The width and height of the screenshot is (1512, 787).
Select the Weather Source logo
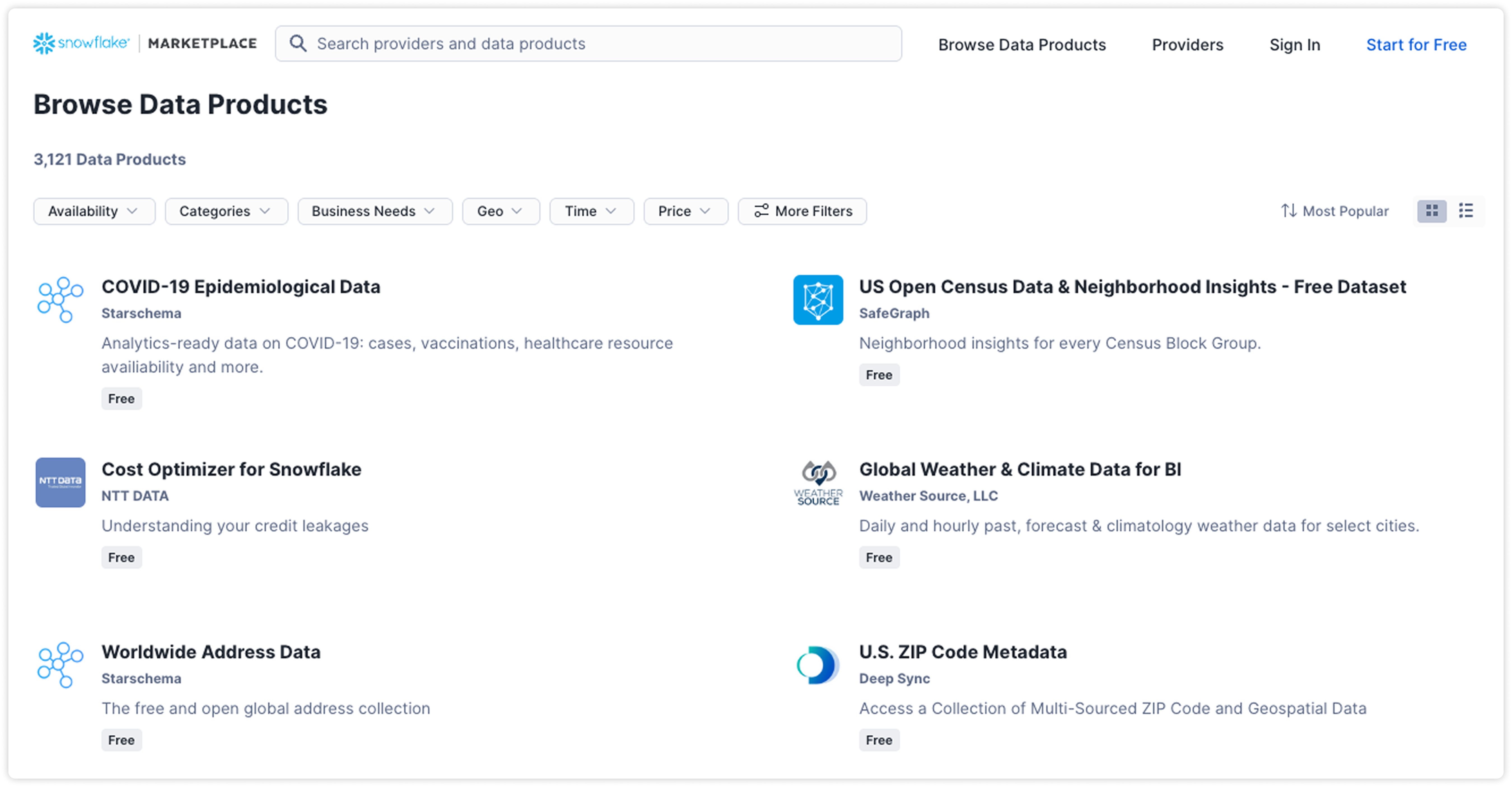818,482
